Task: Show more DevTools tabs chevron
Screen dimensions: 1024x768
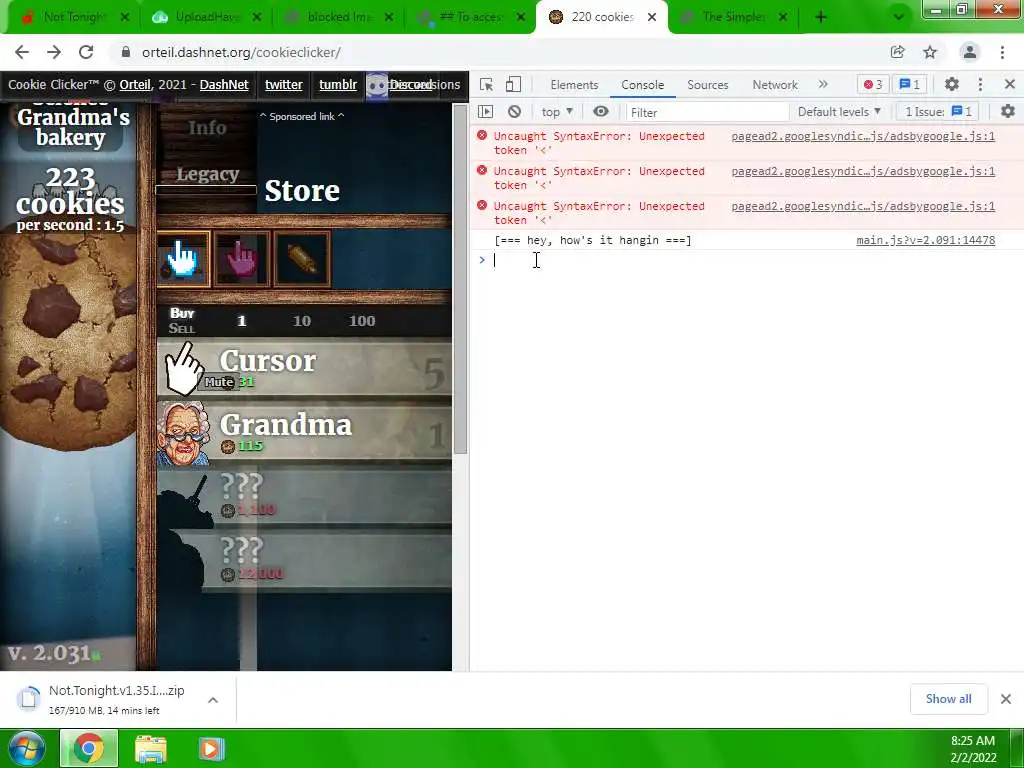Action: tap(823, 84)
